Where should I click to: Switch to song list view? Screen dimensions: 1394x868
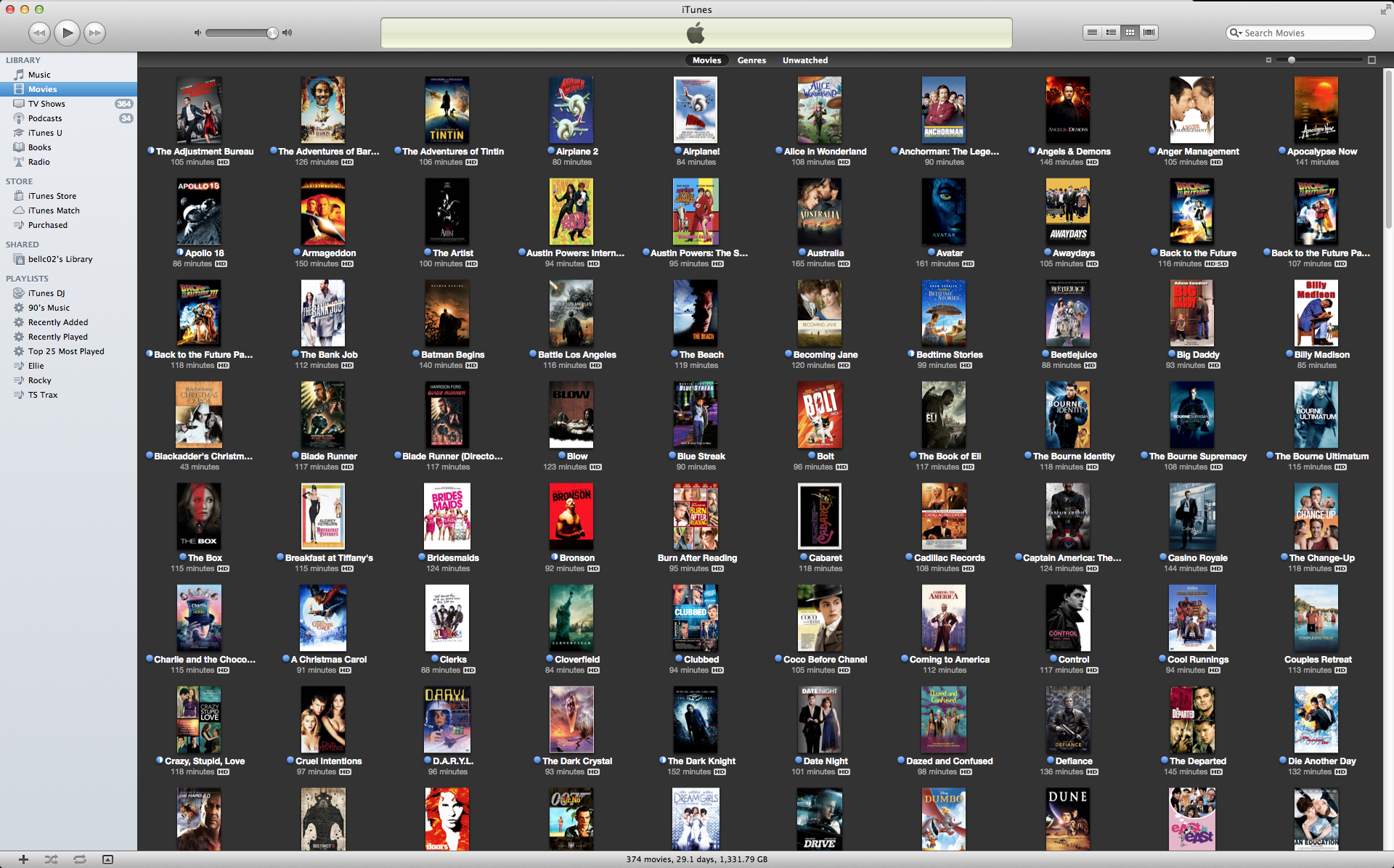1092,33
